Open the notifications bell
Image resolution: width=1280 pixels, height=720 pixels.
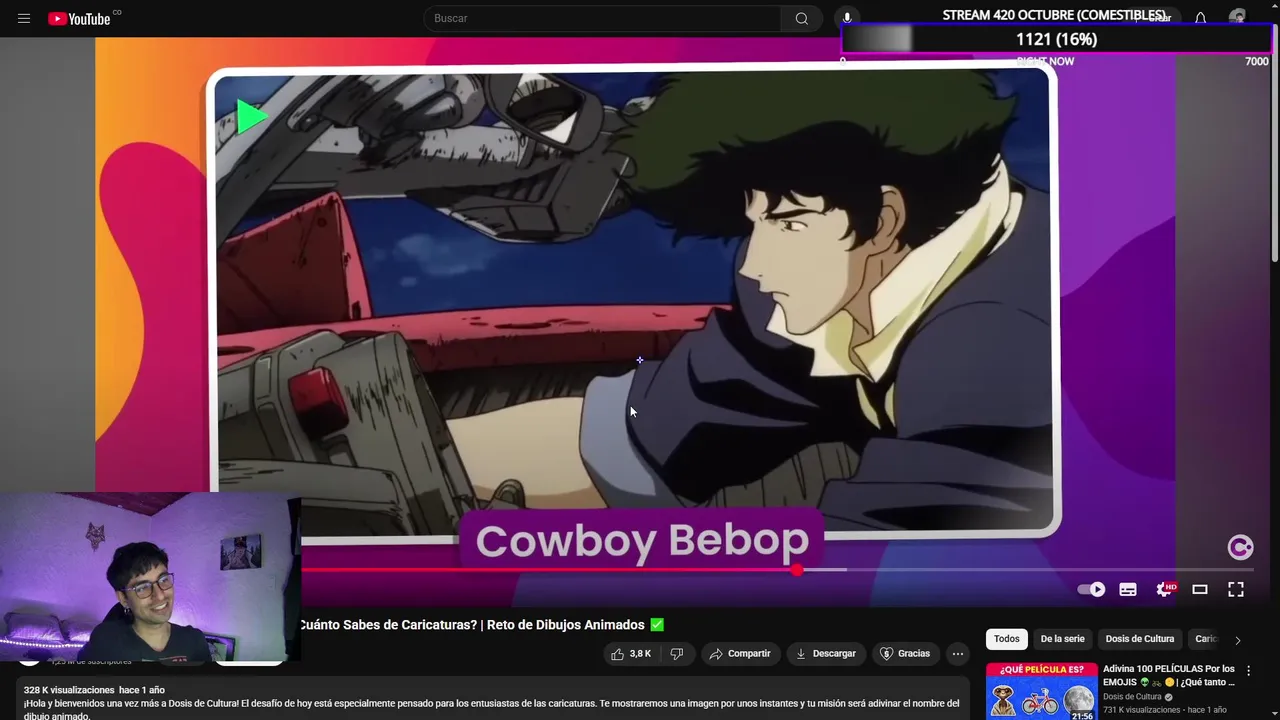tap(1200, 18)
